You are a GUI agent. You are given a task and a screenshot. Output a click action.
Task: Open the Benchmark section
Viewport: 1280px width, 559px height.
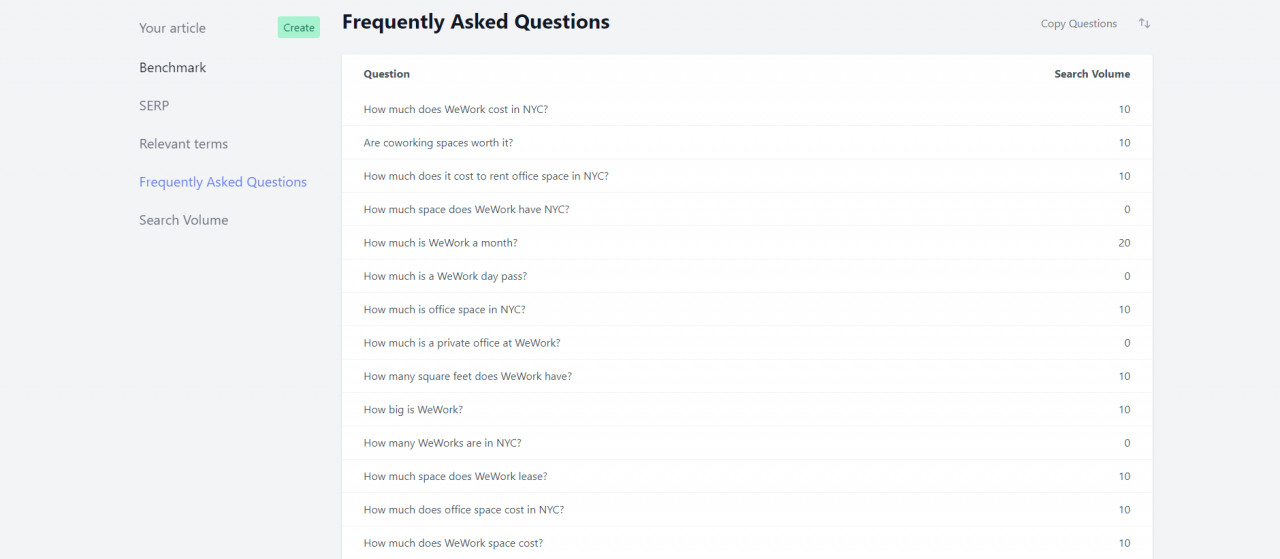(x=172, y=68)
